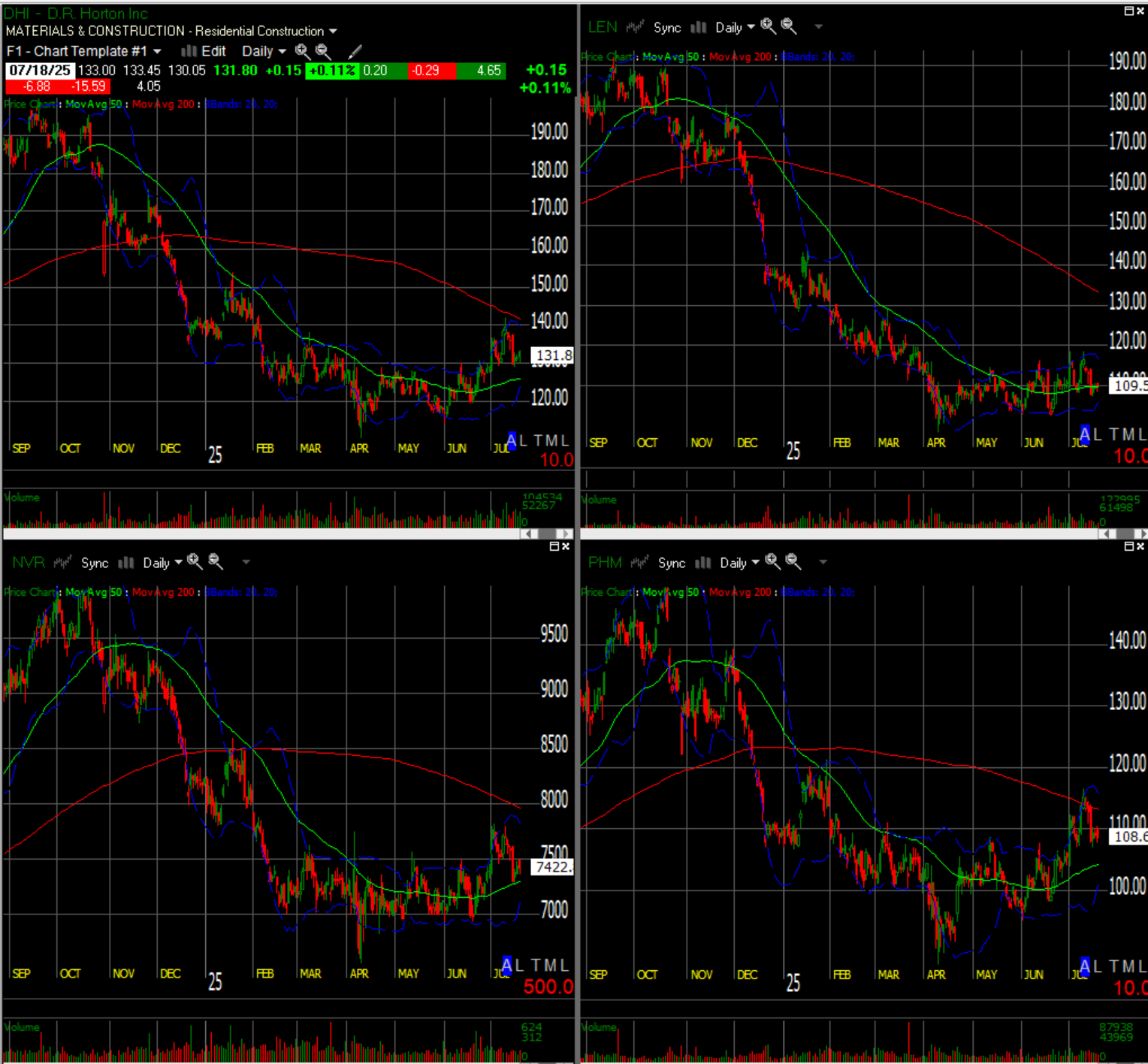Click Edit in the DHI chart toolbar
This screenshot has width=1148, height=1064.
pyautogui.click(x=213, y=51)
